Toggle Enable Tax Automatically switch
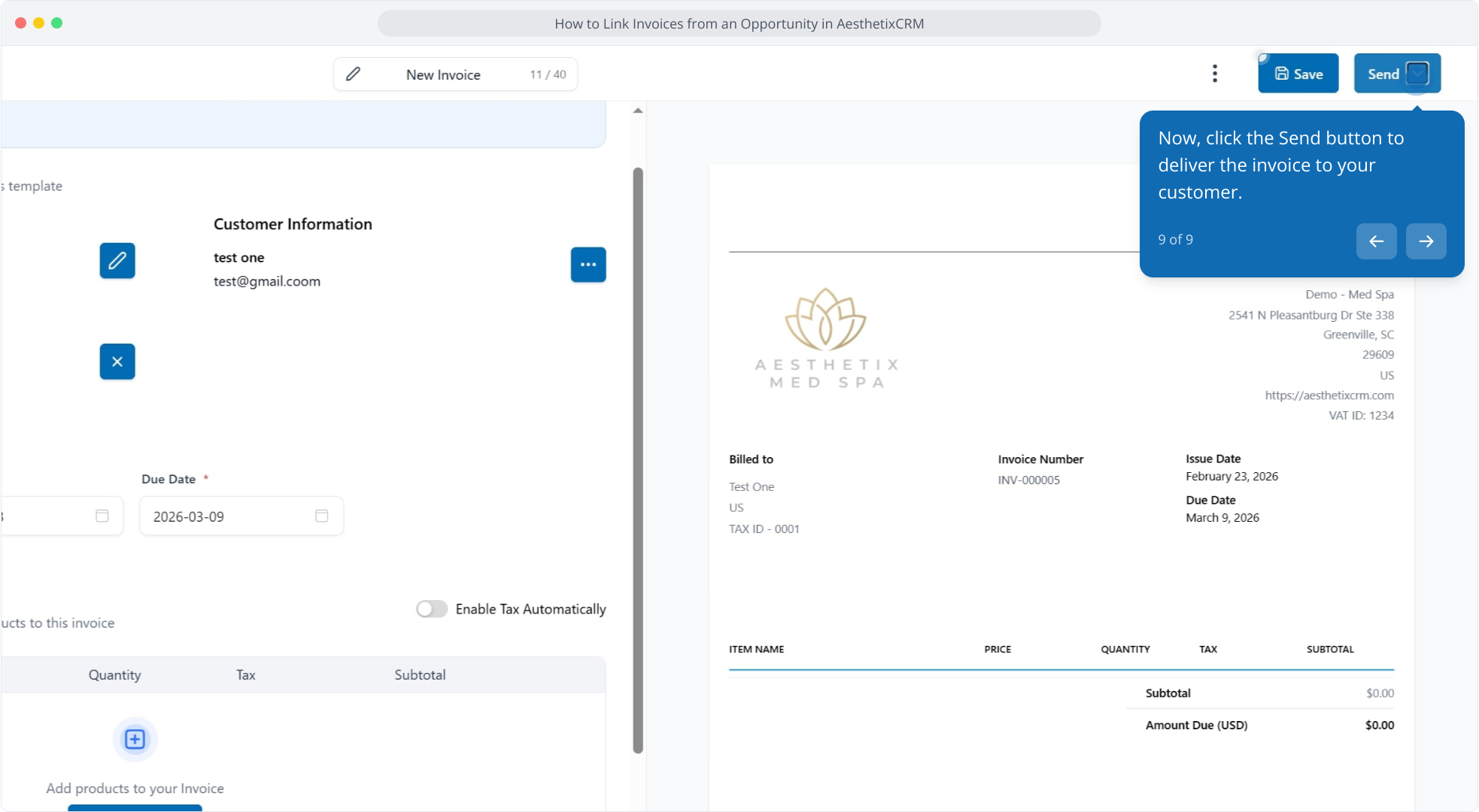Image resolution: width=1479 pixels, height=812 pixels. (432, 609)
